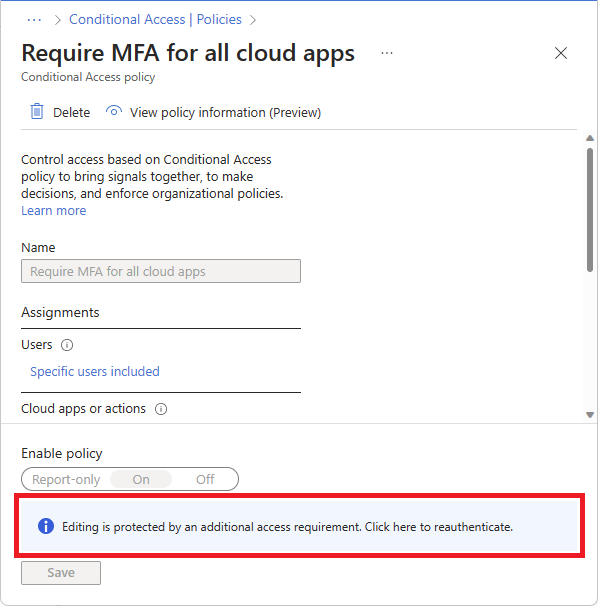Click the info icon next to Users

click(x=67, y=345)
